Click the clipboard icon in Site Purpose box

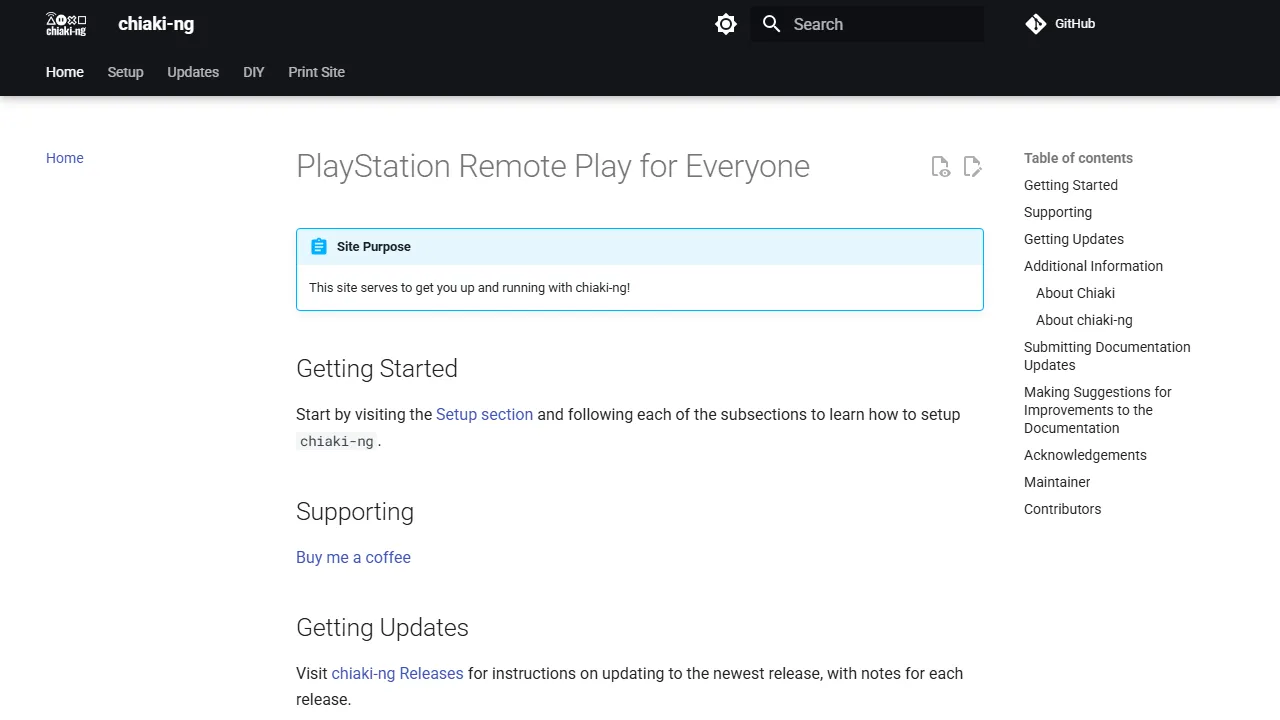point(318,246)
